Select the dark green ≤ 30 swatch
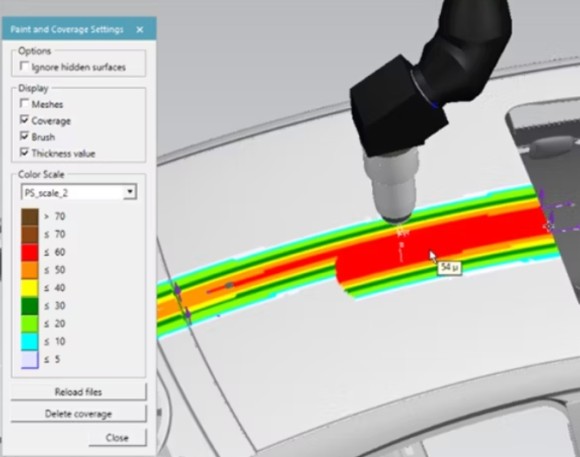Screen dimensions: 580x457 click(x=30, y=306)
